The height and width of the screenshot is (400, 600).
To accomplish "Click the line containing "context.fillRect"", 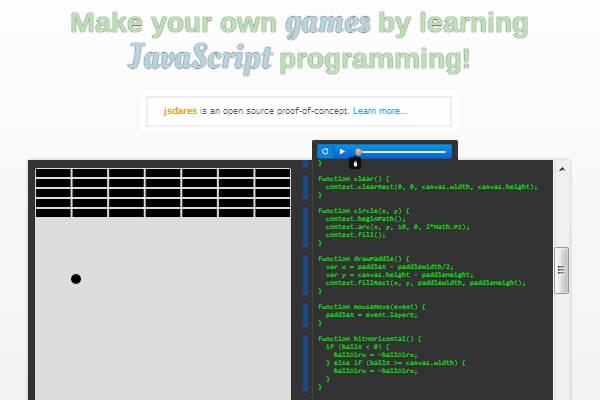I will (426, 283).
